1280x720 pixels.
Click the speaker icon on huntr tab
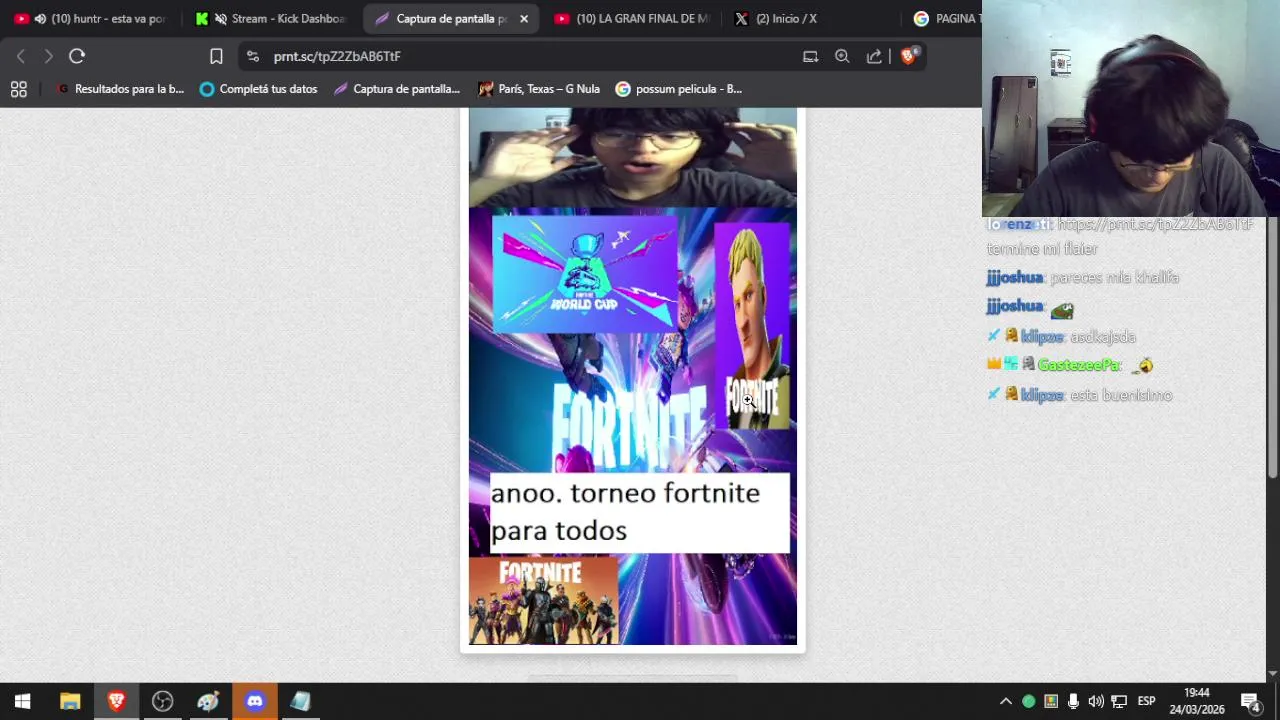pos(40,18)
